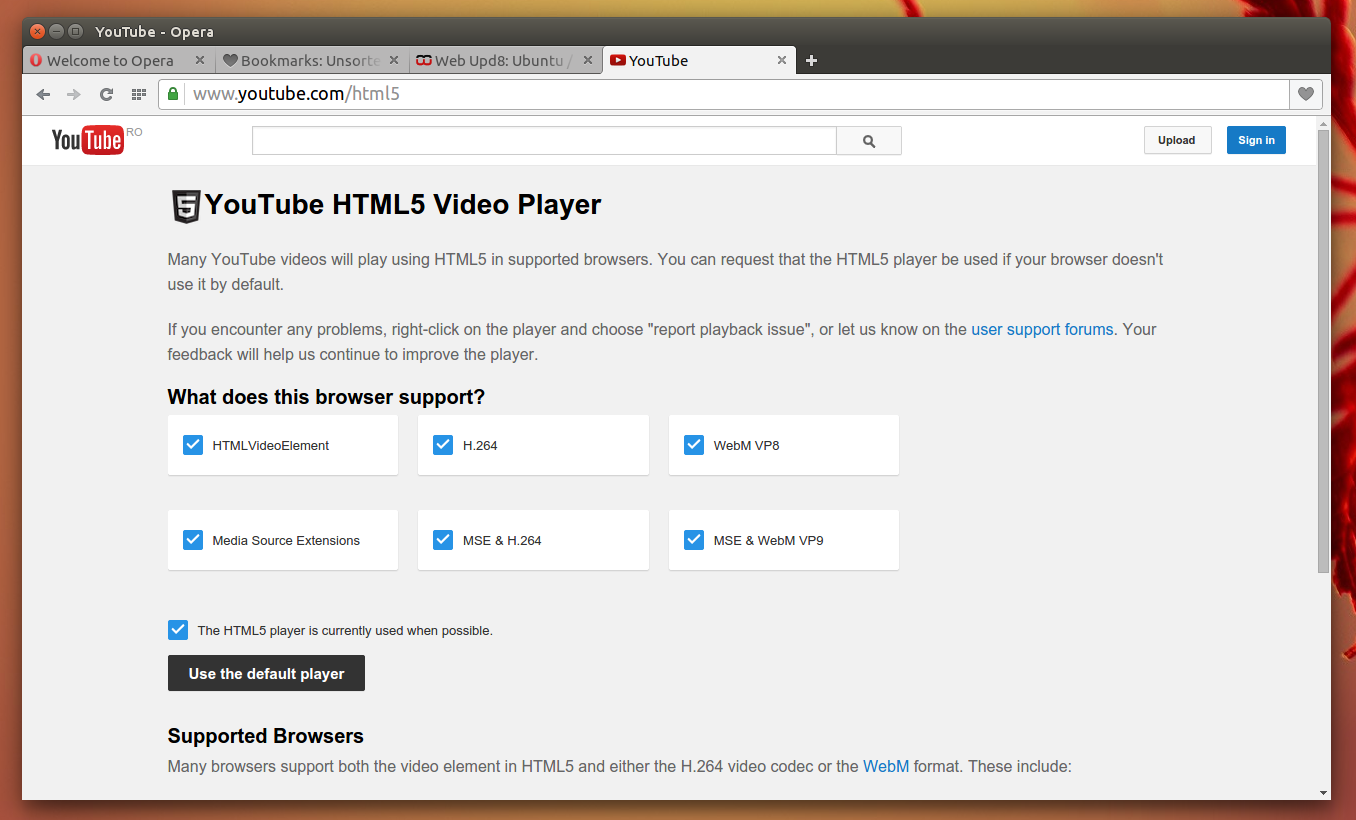
Task: Click the green padlock security icon
Action: pyautogui.click(x=173, y=94)
